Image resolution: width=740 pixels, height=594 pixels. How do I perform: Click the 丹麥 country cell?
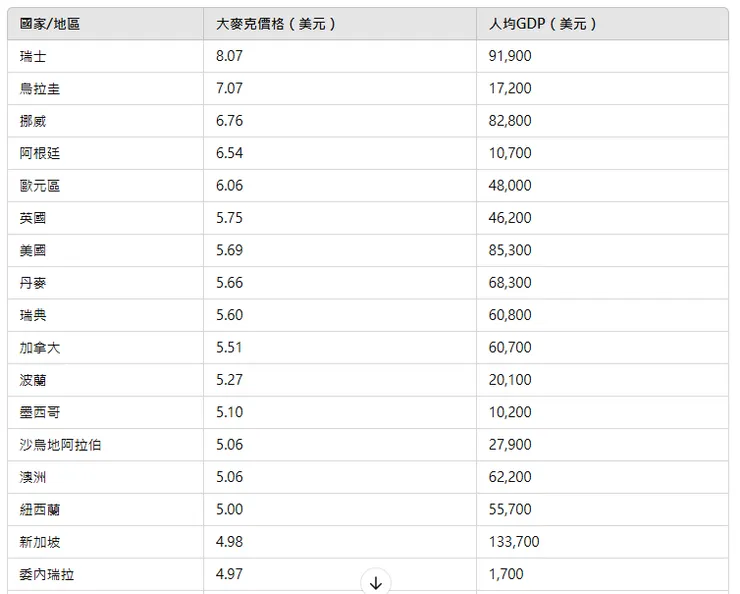pos(33,283)
